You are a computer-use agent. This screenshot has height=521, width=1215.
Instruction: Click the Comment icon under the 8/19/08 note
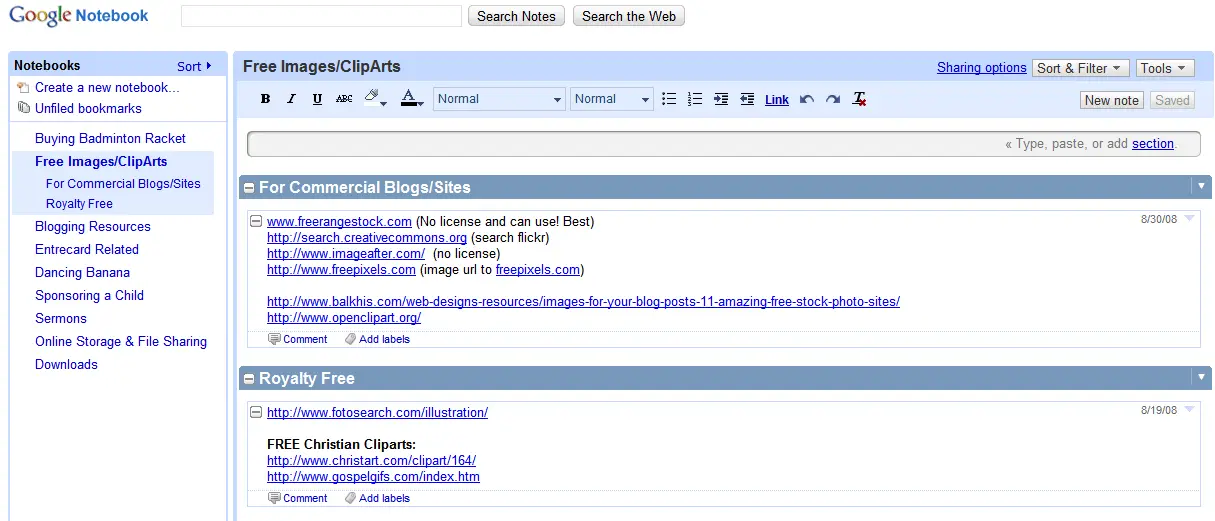click(x=275, y=498)
